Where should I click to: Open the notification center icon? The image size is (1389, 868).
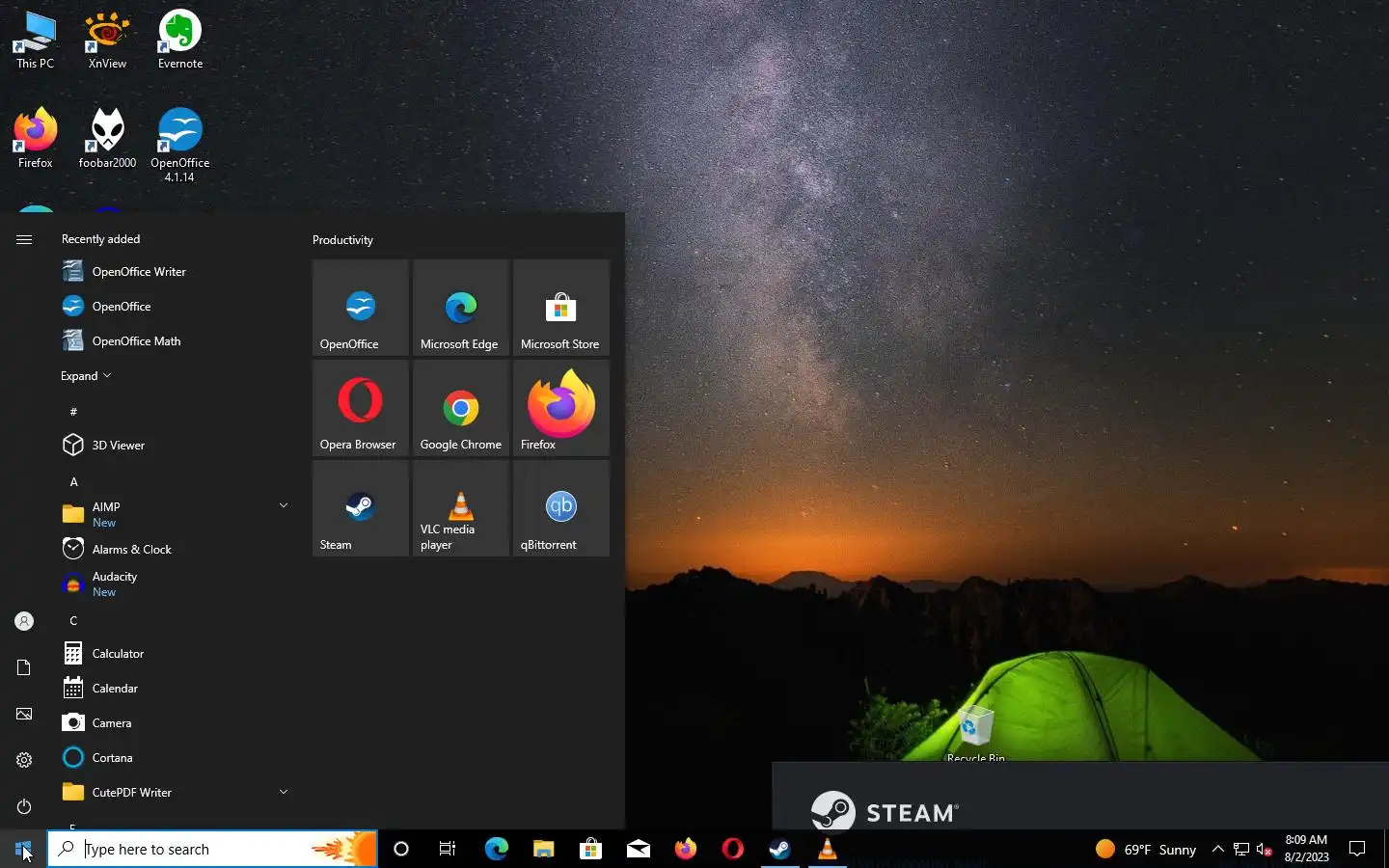pos(1357,849)
